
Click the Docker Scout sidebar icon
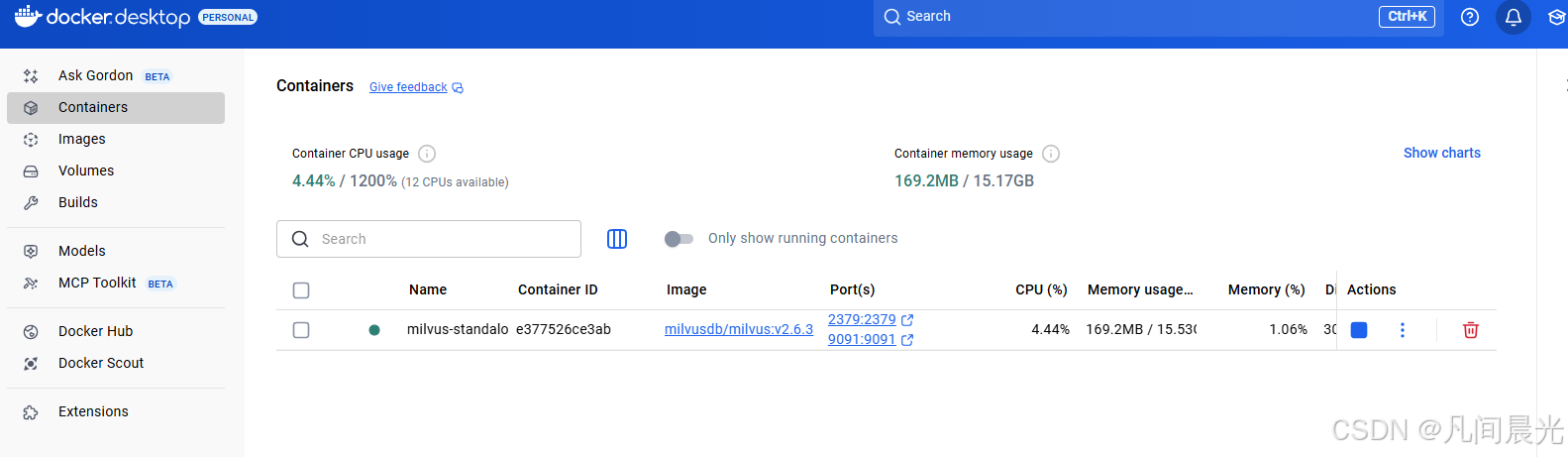(x=31, y=364)
